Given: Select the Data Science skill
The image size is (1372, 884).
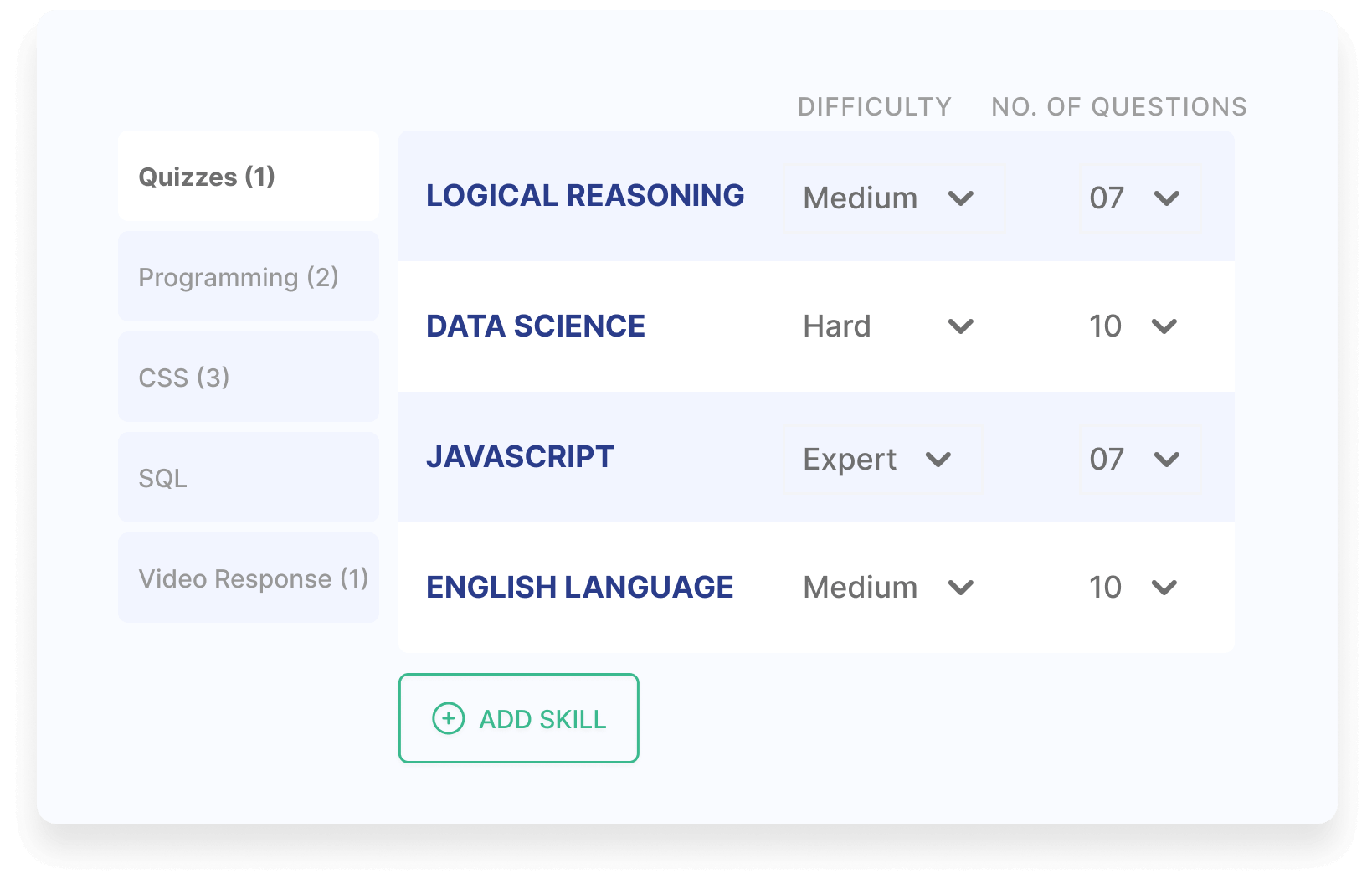Looking at the screenshot, I should [x=535, y=326].
